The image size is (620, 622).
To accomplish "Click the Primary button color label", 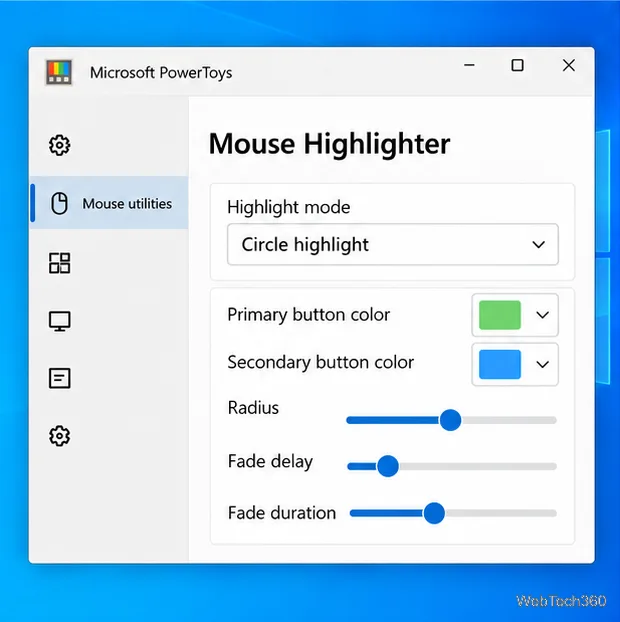I will 309,315.
